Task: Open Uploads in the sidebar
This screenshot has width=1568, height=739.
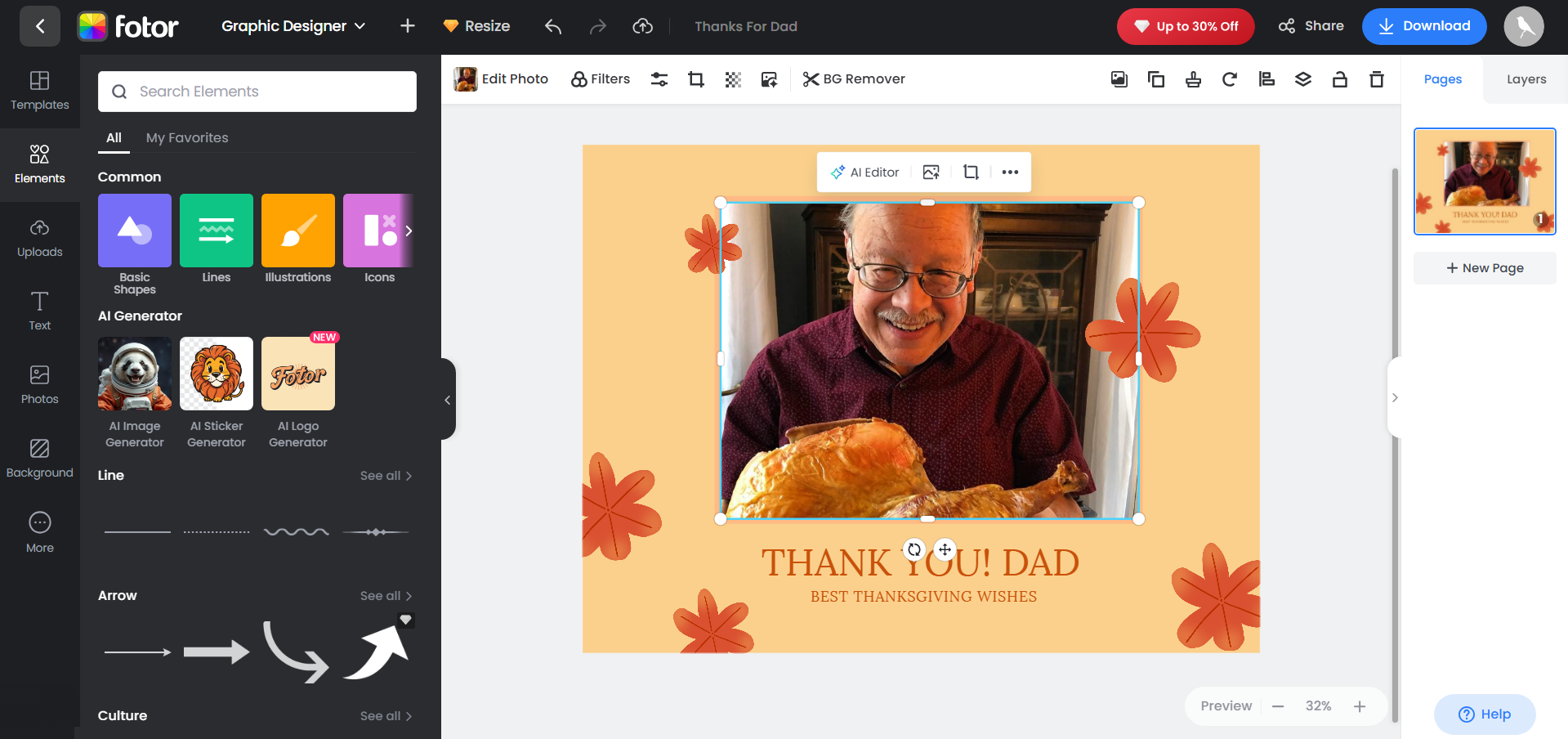Action: (x=39, y=238)
